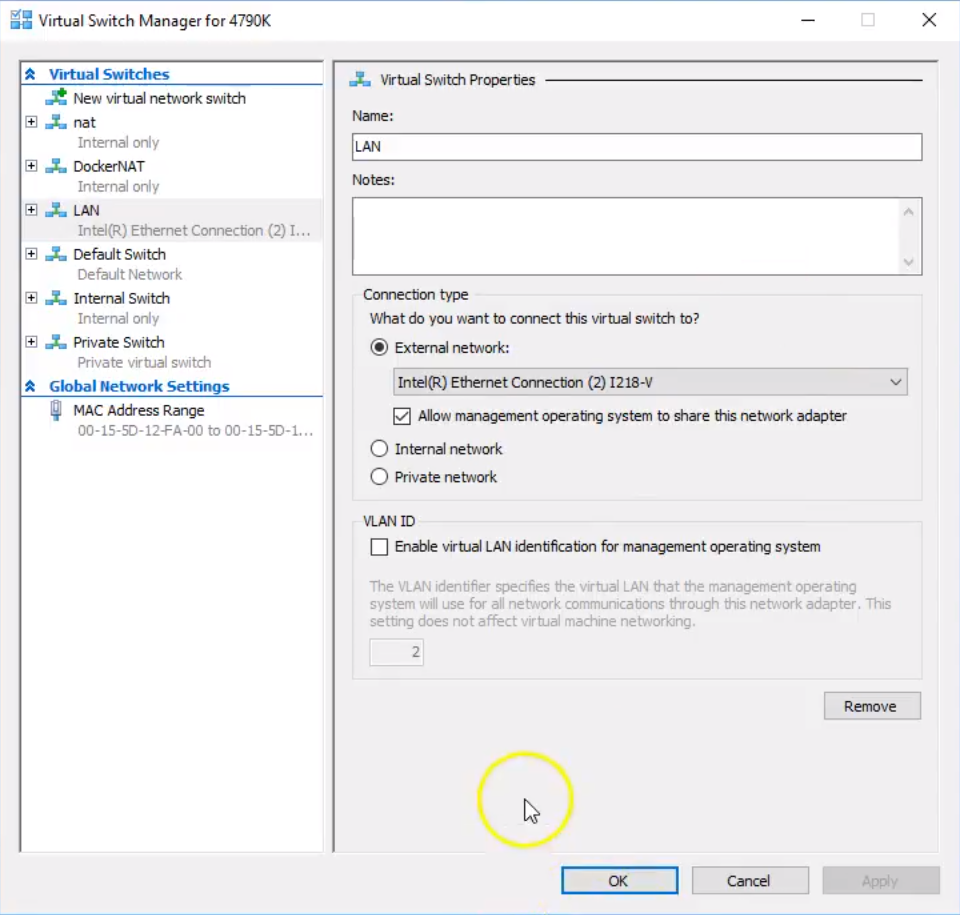Enable virtual LAN identification checkbox
960x915 pixels.
pyautogui.click(x=379, y=547)
